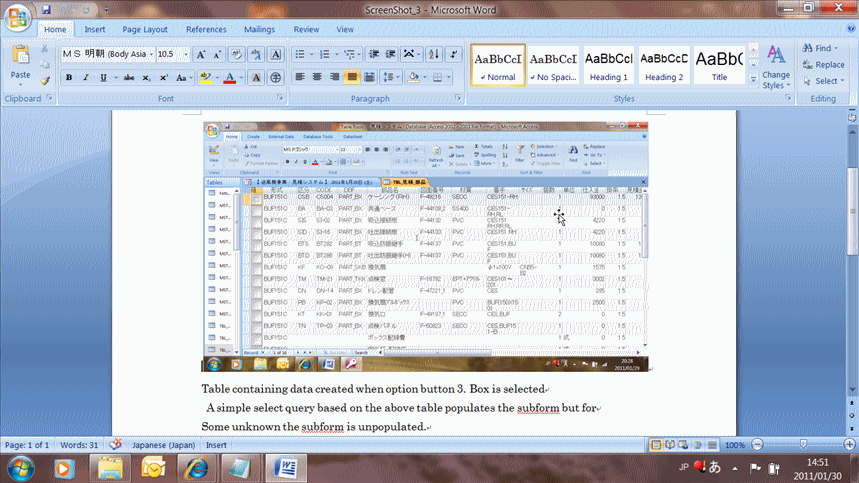
Task: Open Find in Editing group
Action: (820, 48)
